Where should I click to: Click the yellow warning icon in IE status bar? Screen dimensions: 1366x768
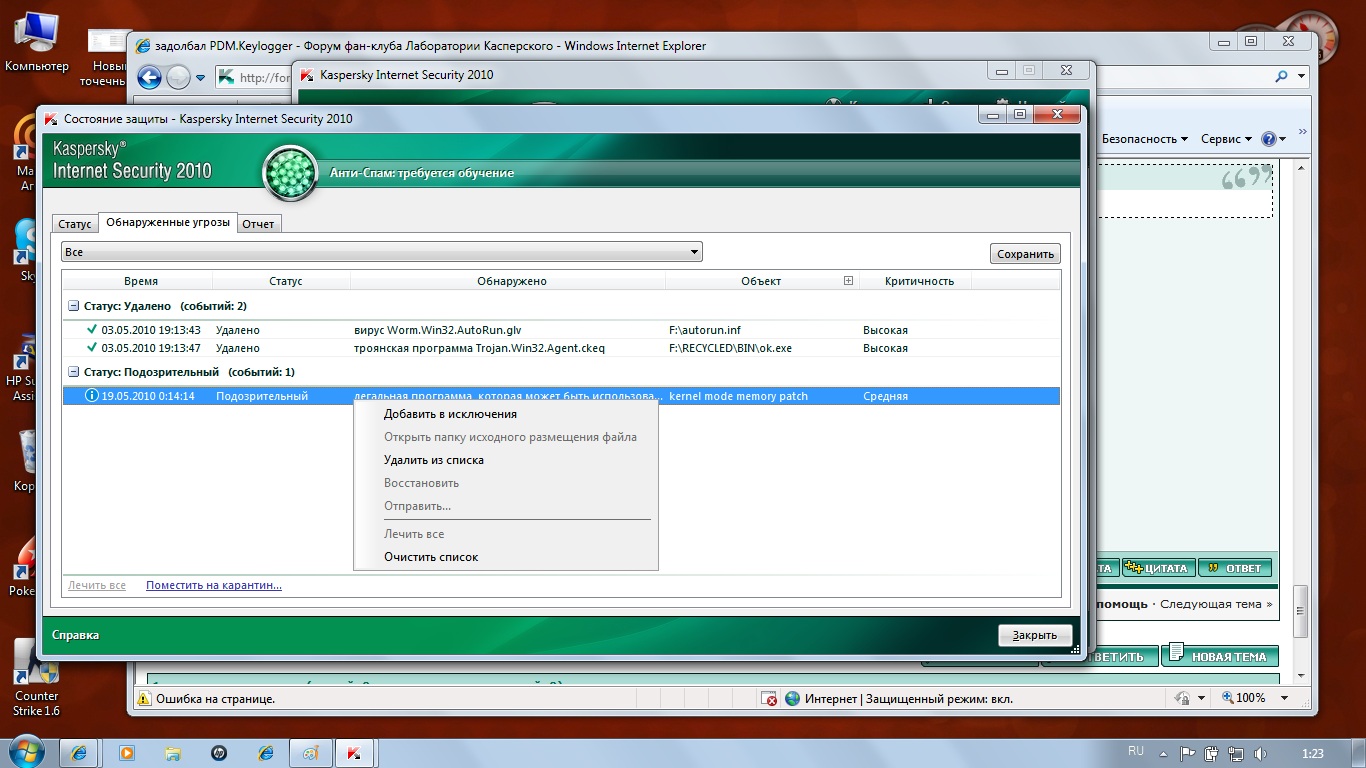point(144,699)
